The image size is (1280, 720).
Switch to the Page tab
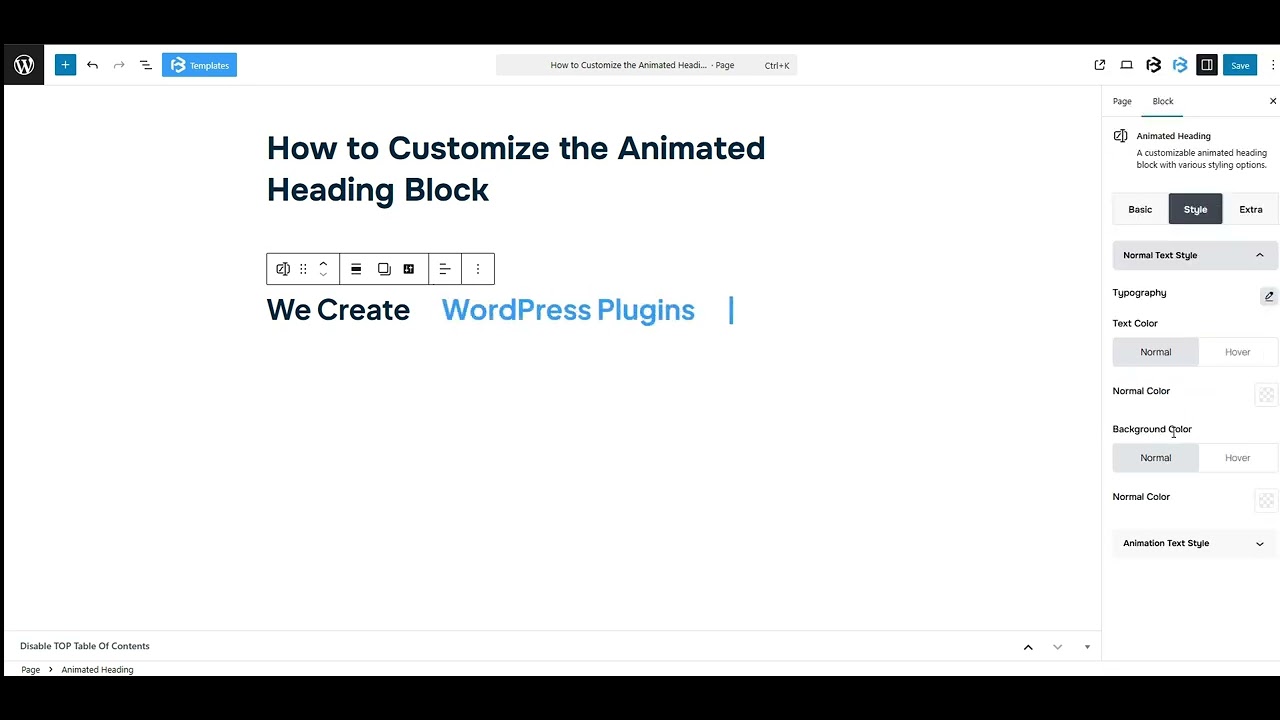(1122, 101)
